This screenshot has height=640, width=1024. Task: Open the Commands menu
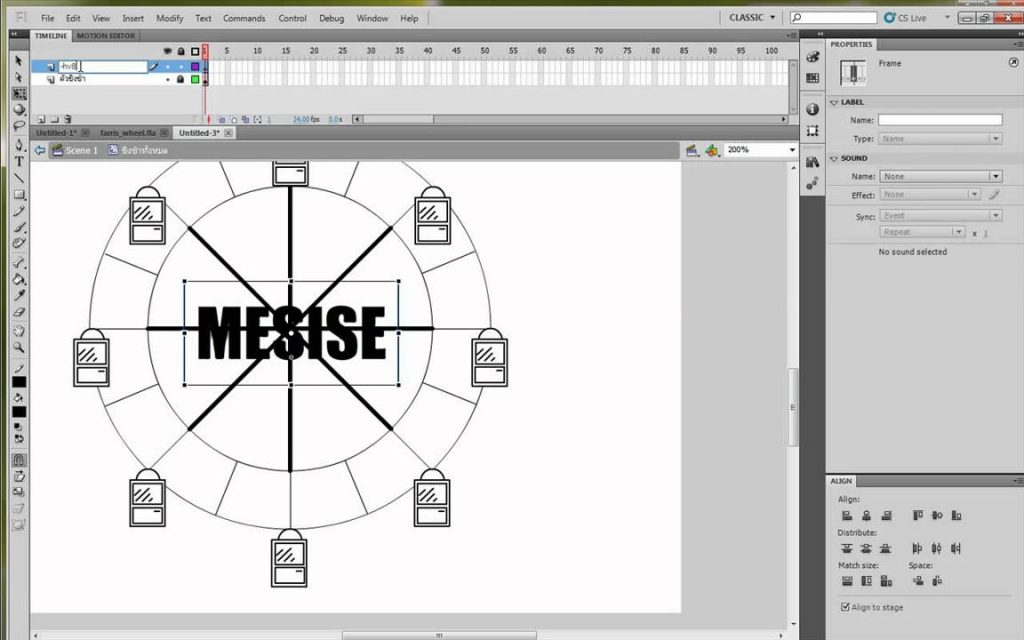[244, 18]
